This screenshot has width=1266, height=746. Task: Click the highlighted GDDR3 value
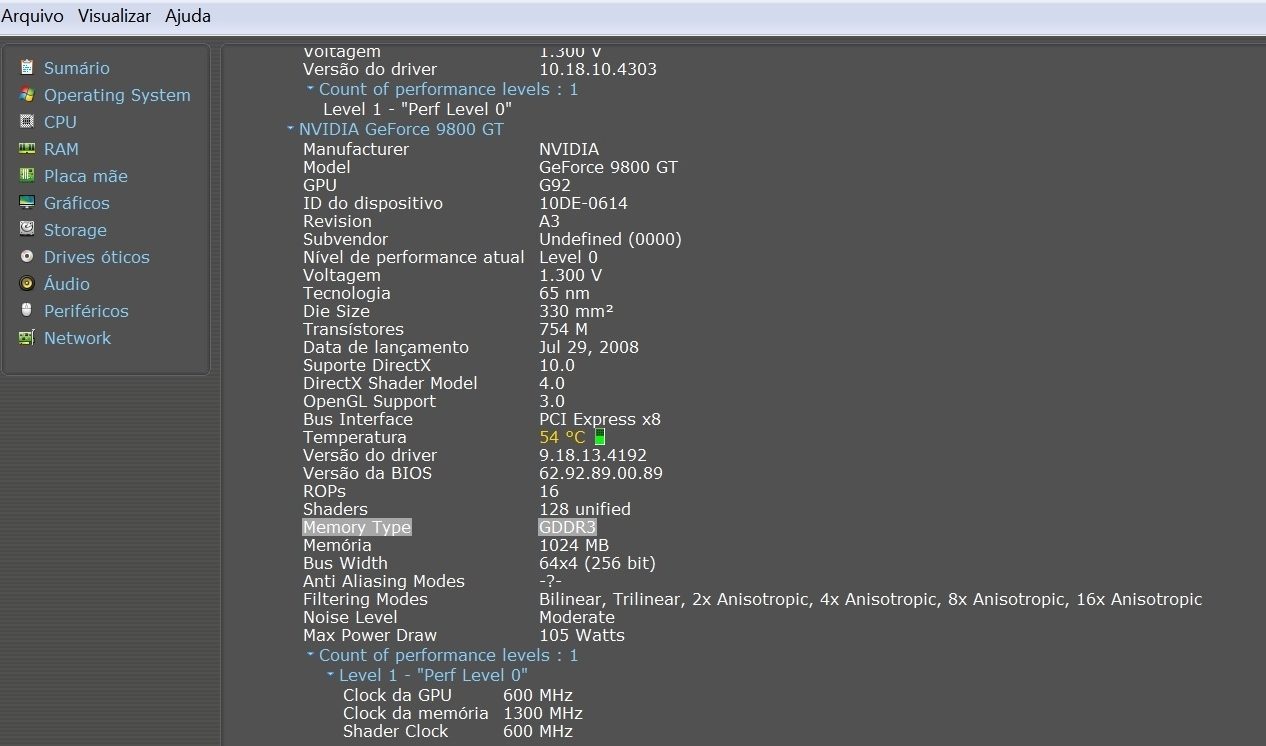(568, 527)
